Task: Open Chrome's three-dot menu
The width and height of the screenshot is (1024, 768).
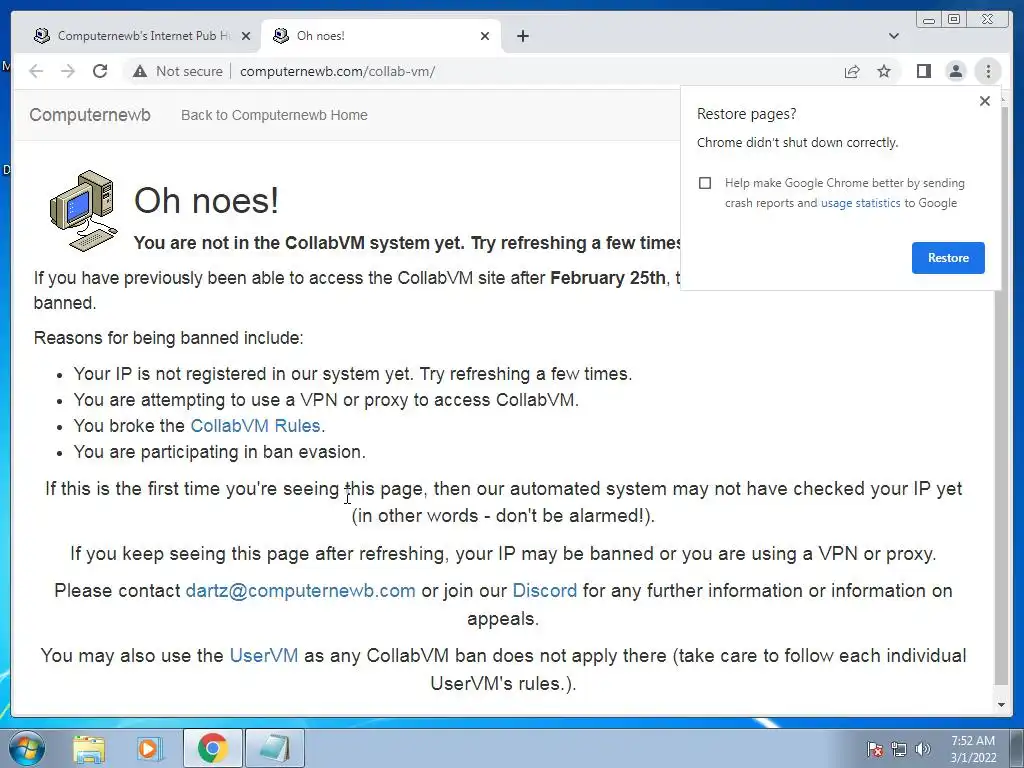Action: click(988, 71)
